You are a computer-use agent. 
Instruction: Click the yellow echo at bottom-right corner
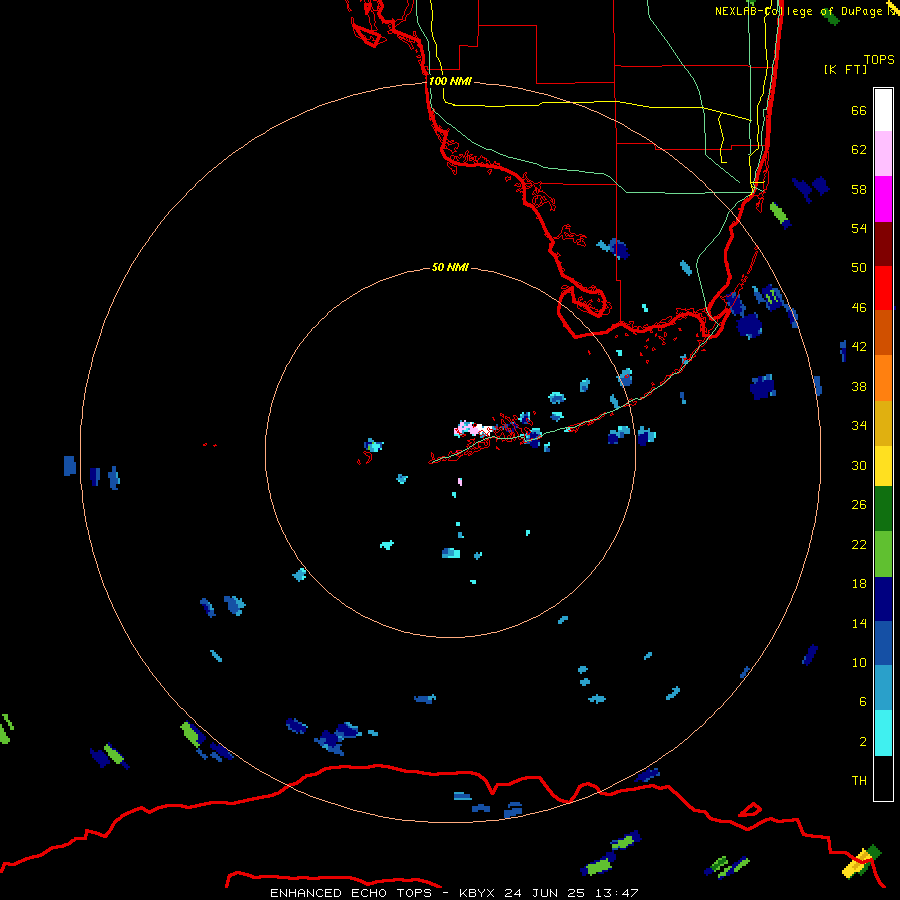point(858,863)
